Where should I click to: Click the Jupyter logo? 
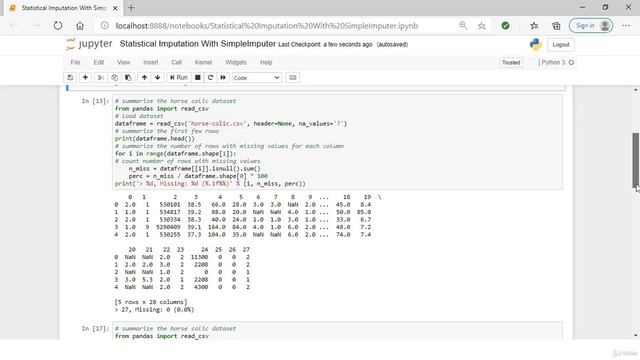(89, 44)
